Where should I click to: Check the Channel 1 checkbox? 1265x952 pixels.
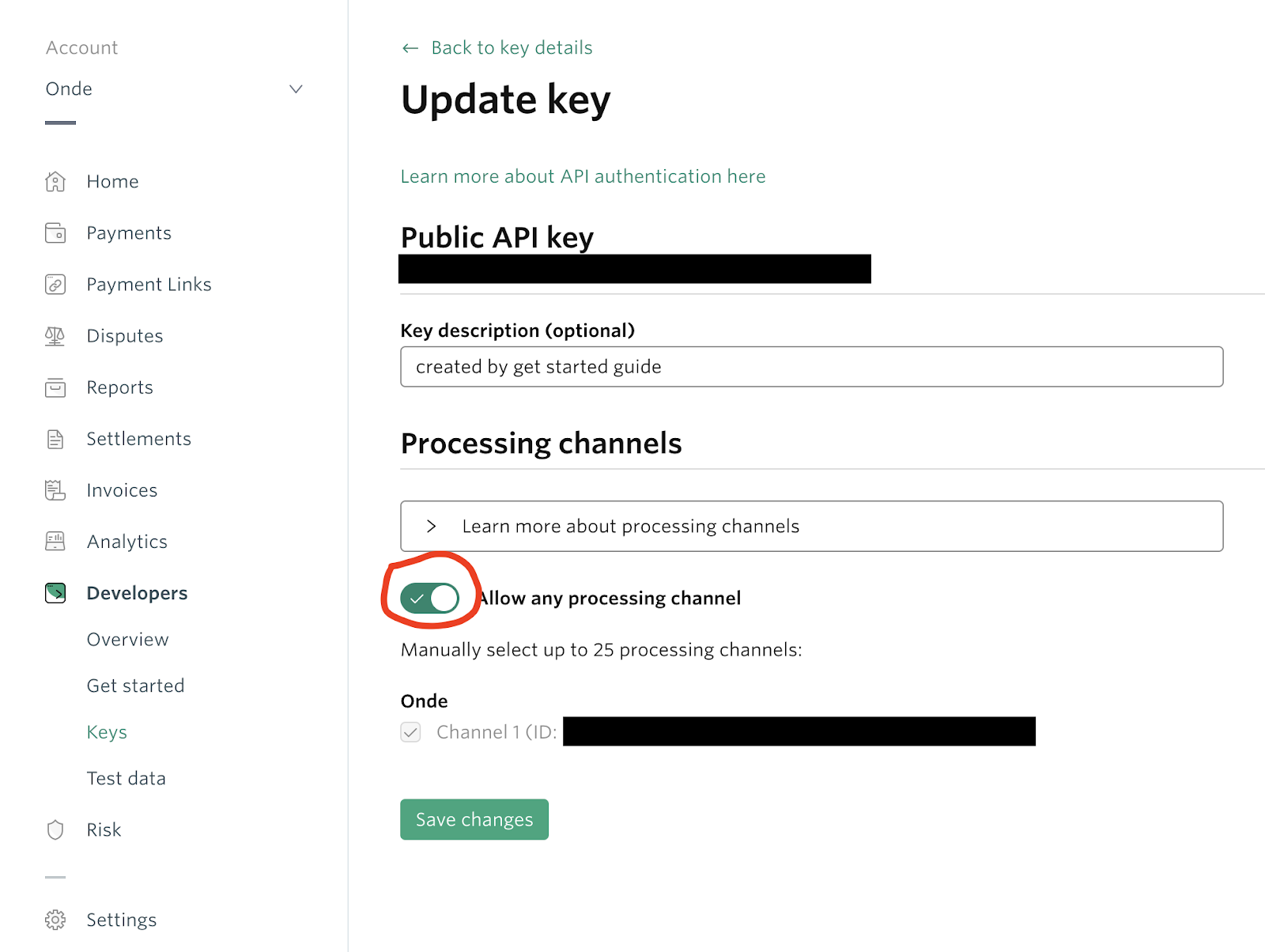click(x=410, y=732)
